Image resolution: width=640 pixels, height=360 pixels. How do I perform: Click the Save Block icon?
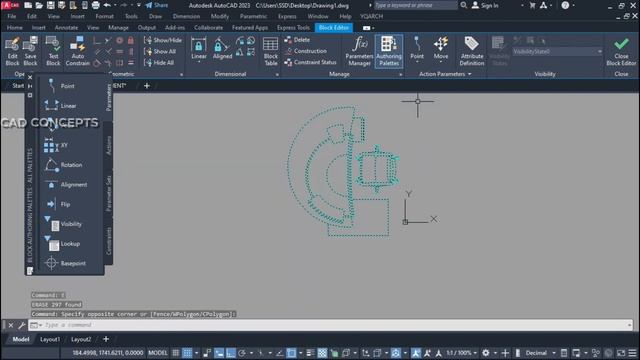pyautogui.click(x=30, y=51)
